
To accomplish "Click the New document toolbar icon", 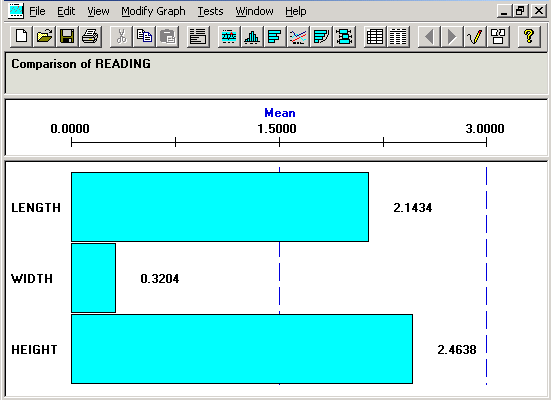I will pyautogui.click(x=21, y=37).
